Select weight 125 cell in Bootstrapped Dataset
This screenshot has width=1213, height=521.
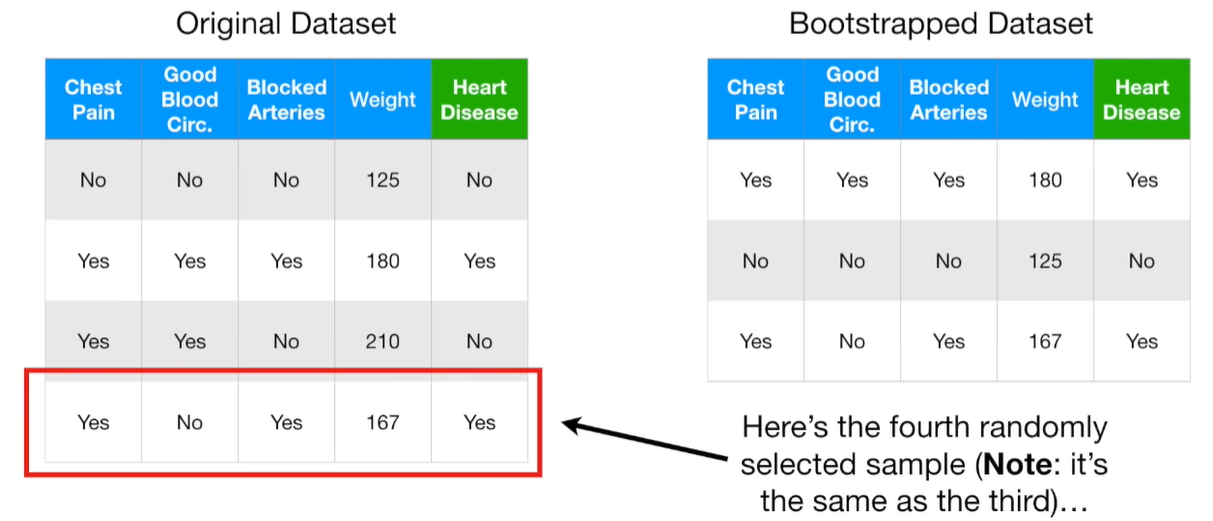coord(1044,261)
